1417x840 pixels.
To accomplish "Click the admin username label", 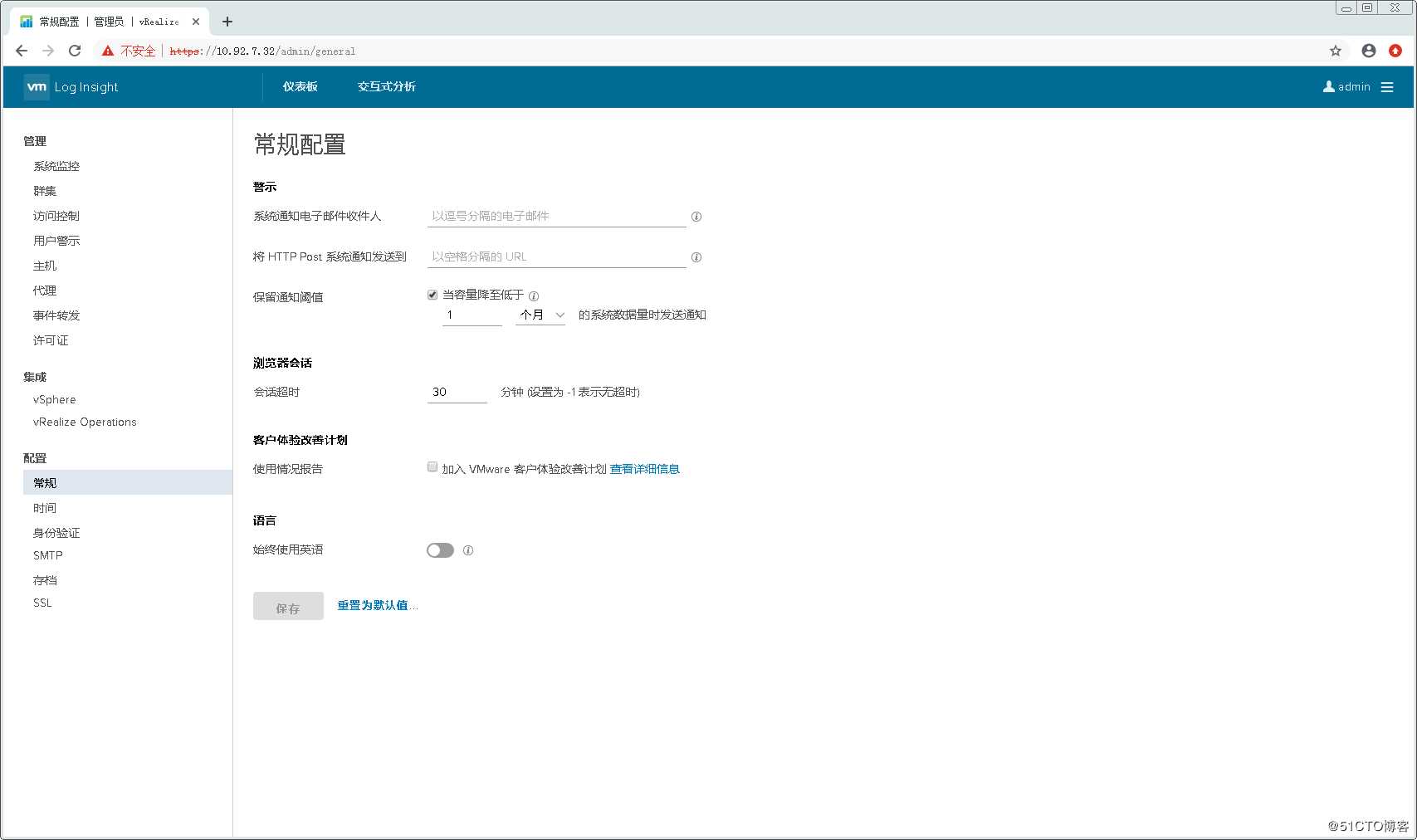I will pos(1354,86).
